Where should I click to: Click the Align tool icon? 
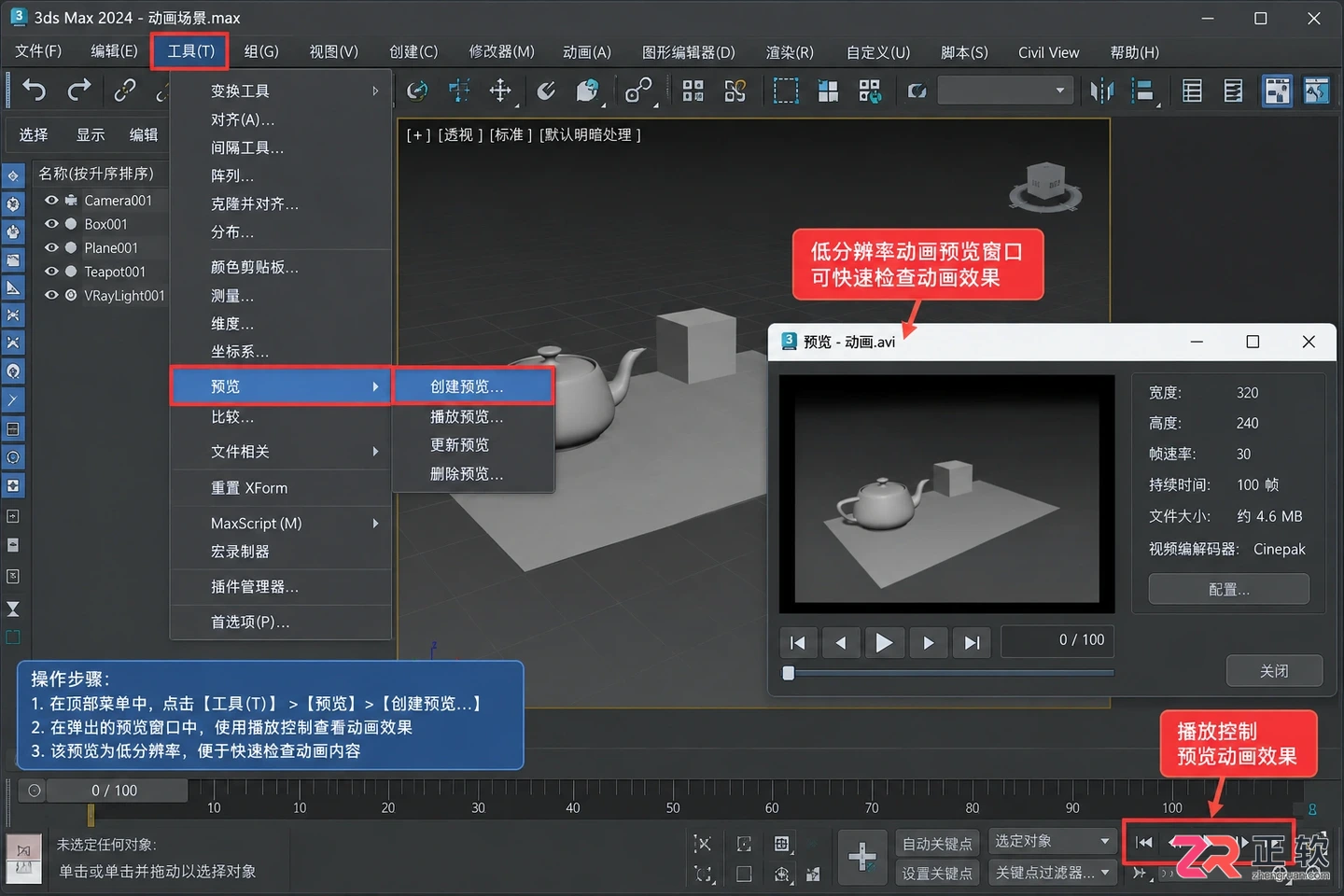point(1143,91)
